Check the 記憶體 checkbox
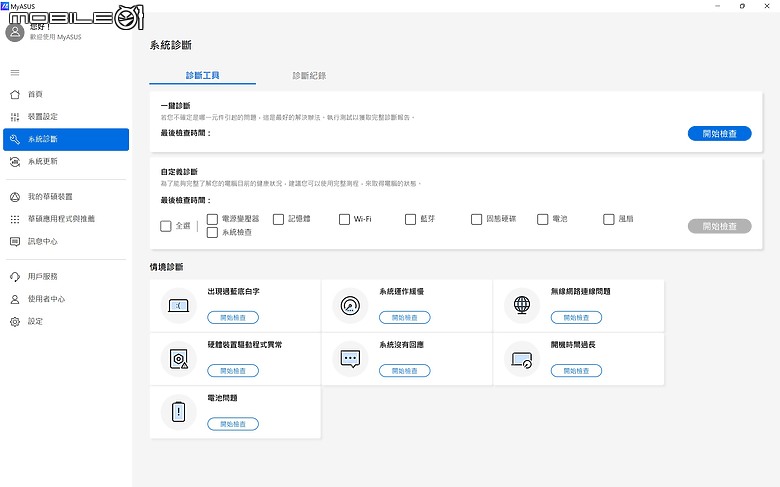The height and width of the screenshot is (487, 780). click(279, 219)
